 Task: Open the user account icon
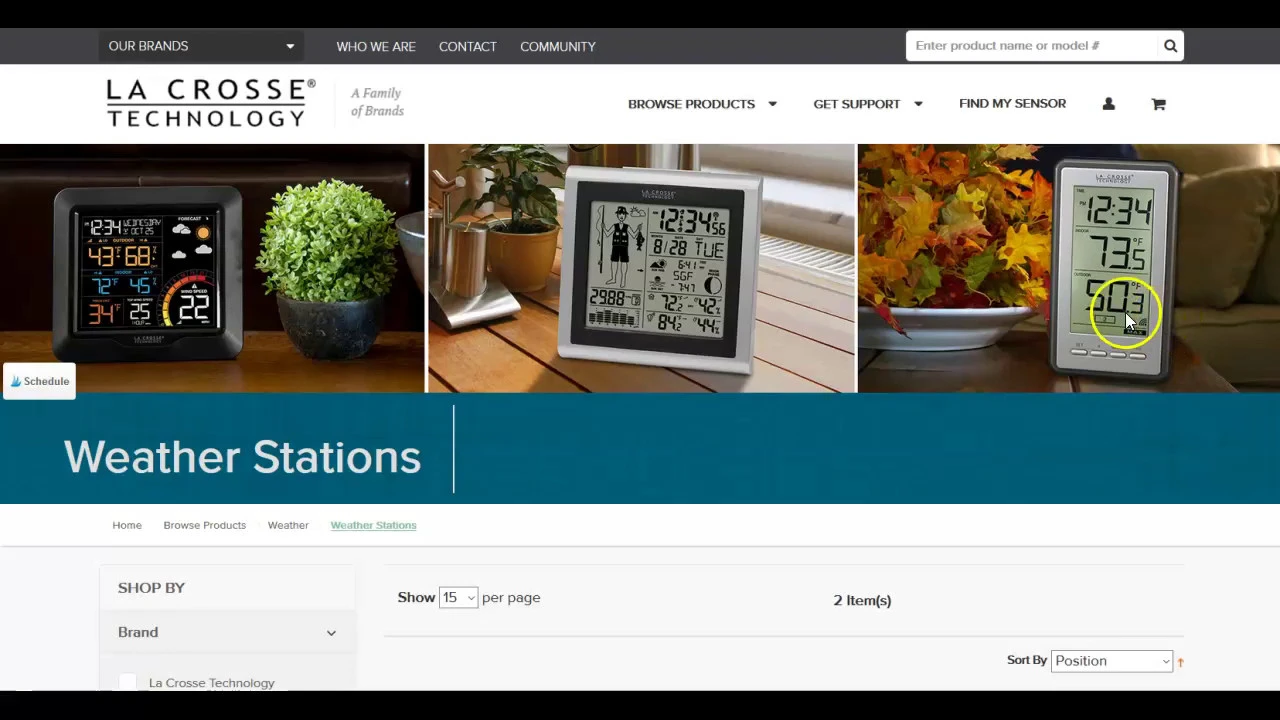tap(1108, 104)
